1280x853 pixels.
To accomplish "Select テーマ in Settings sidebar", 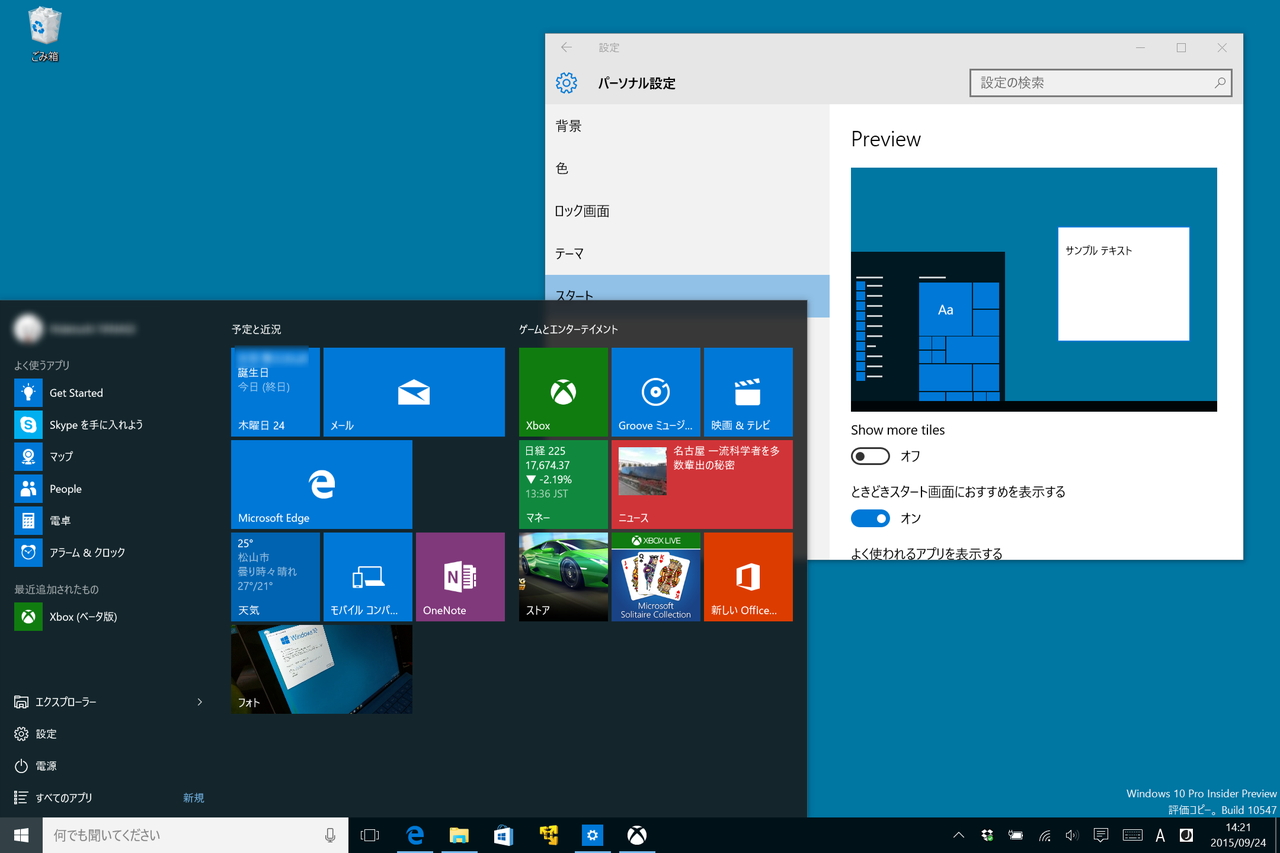I will pos(687,254).
